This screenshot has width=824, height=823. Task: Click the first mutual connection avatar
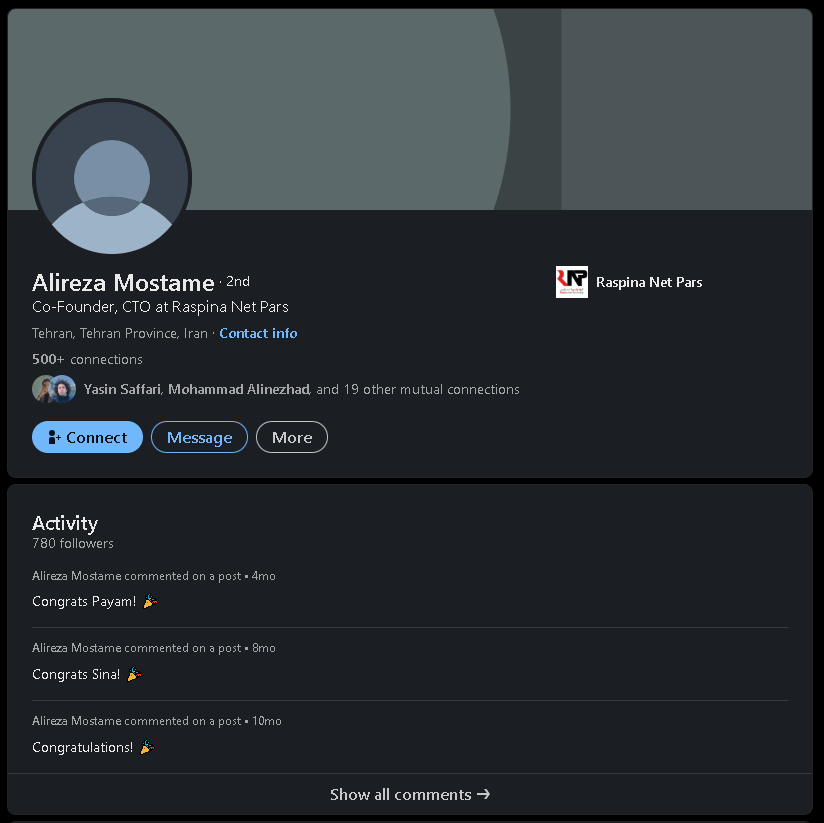coord(43,389)
